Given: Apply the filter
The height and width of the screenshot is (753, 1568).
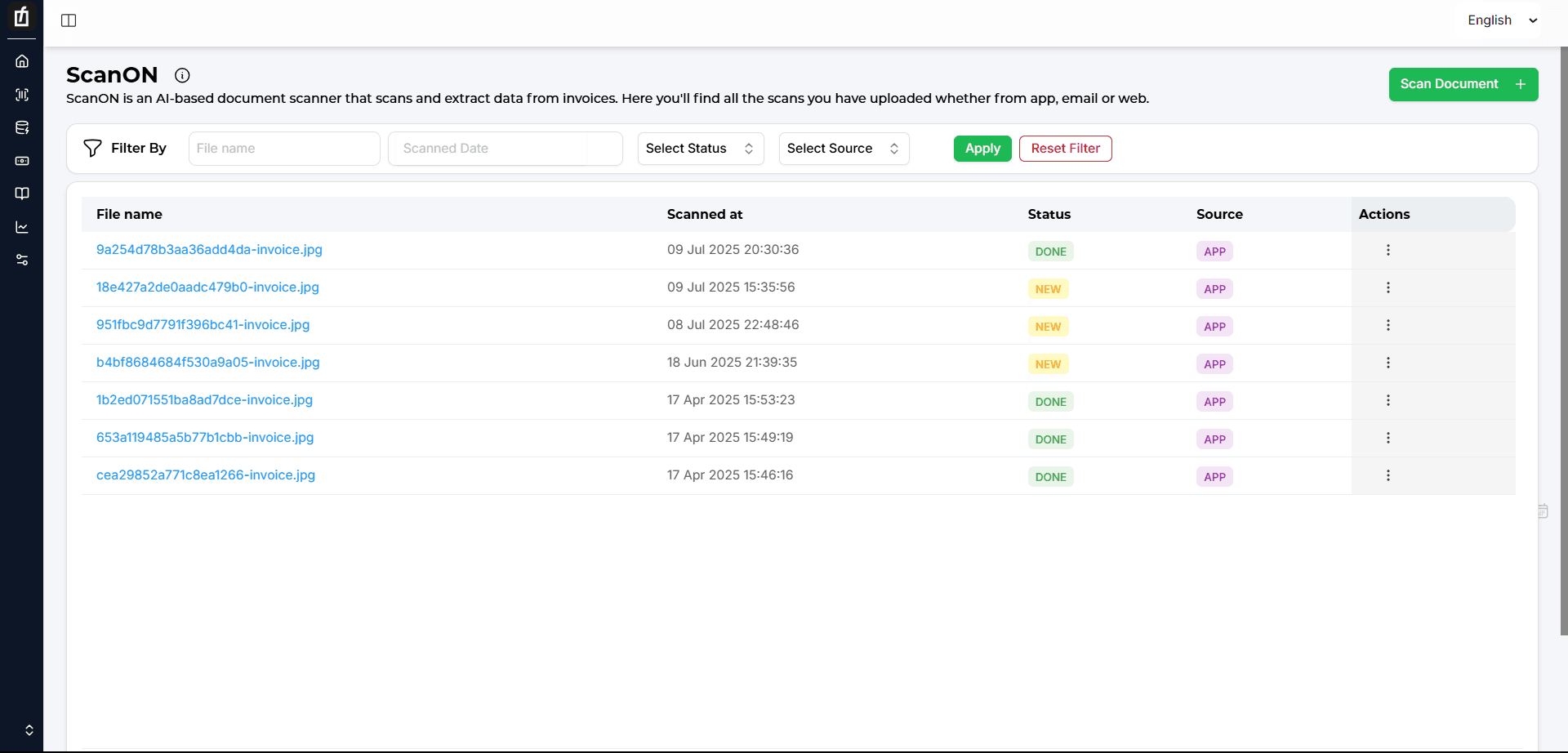Looking at the screenshot, I should tap(982, 149).
